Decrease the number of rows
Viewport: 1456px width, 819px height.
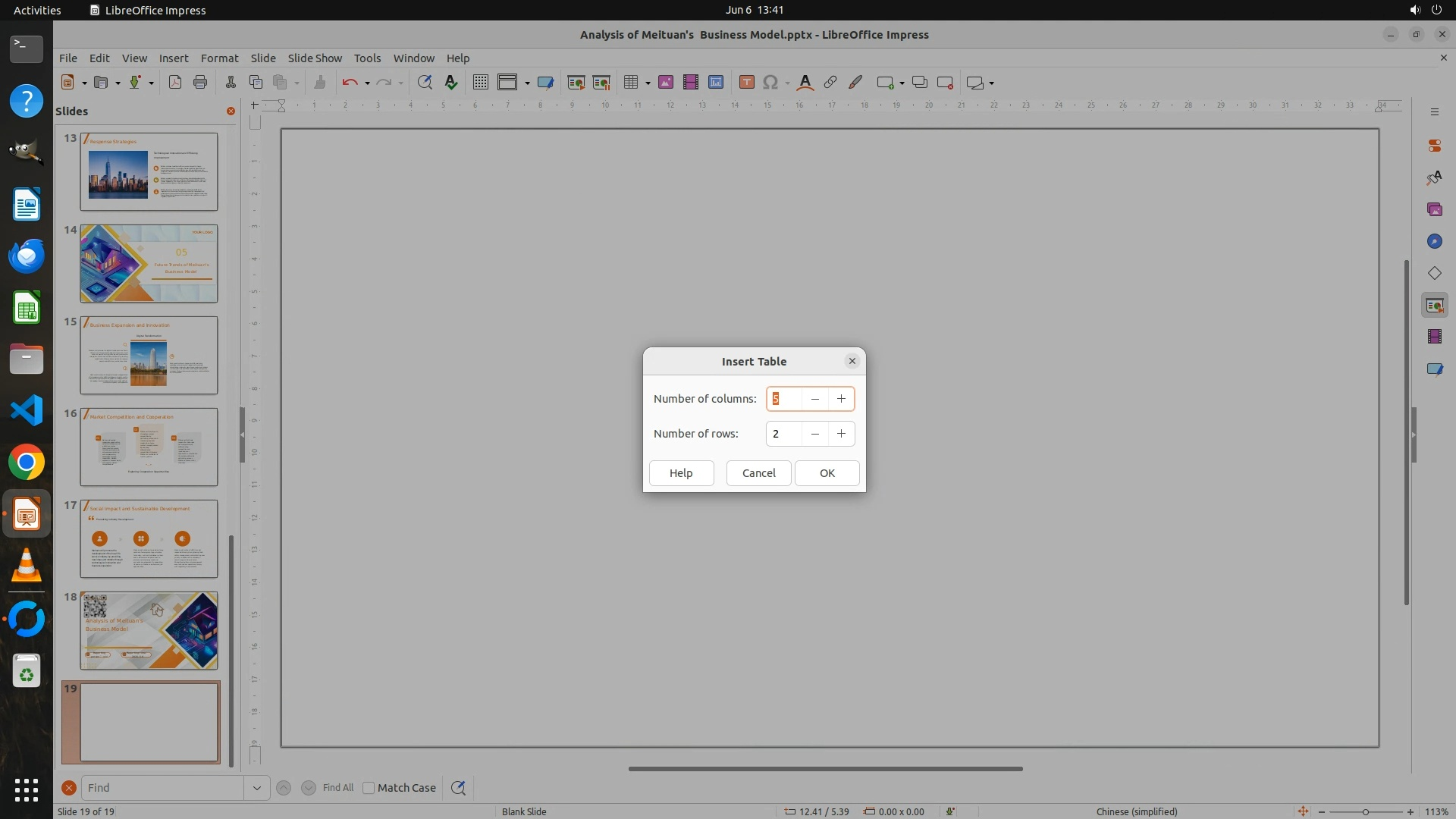814,434
